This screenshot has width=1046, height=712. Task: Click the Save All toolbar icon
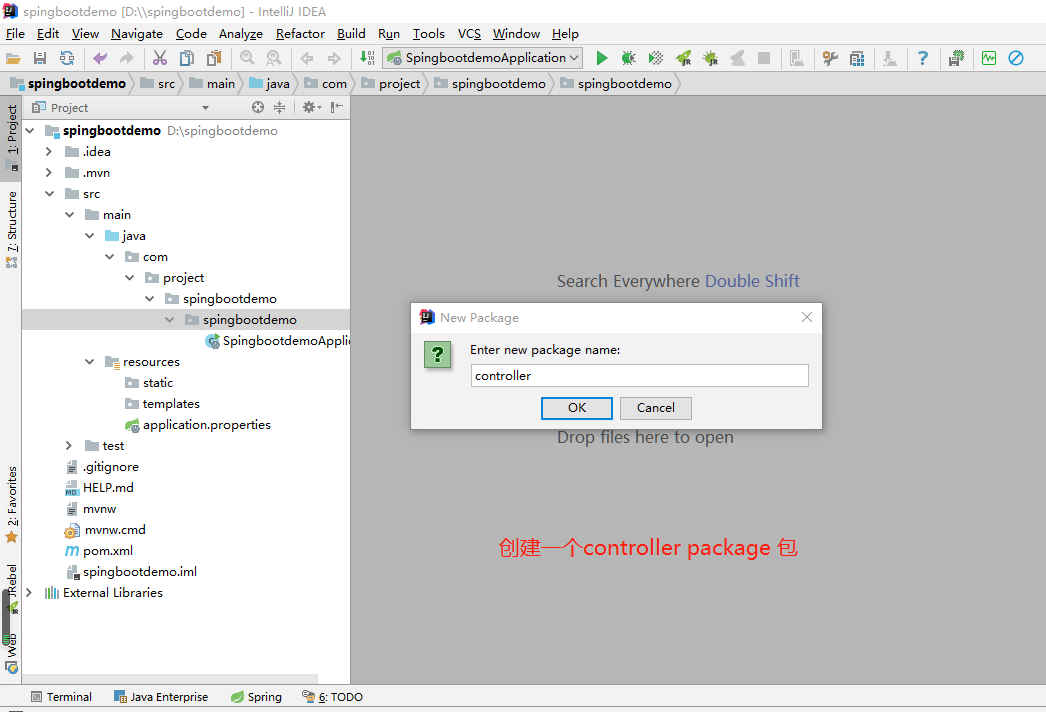coord(40,59)
